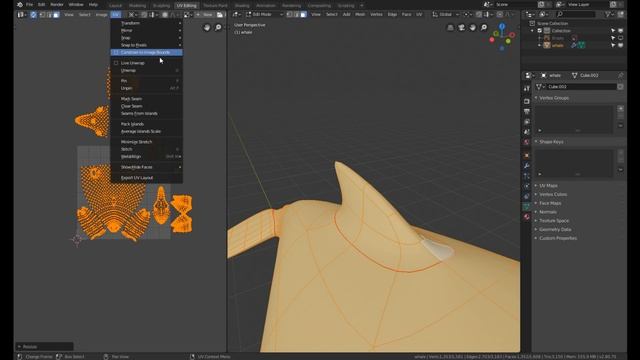Collapse the Collection tree arrow
Screen dimensions: 640x360
533,31
